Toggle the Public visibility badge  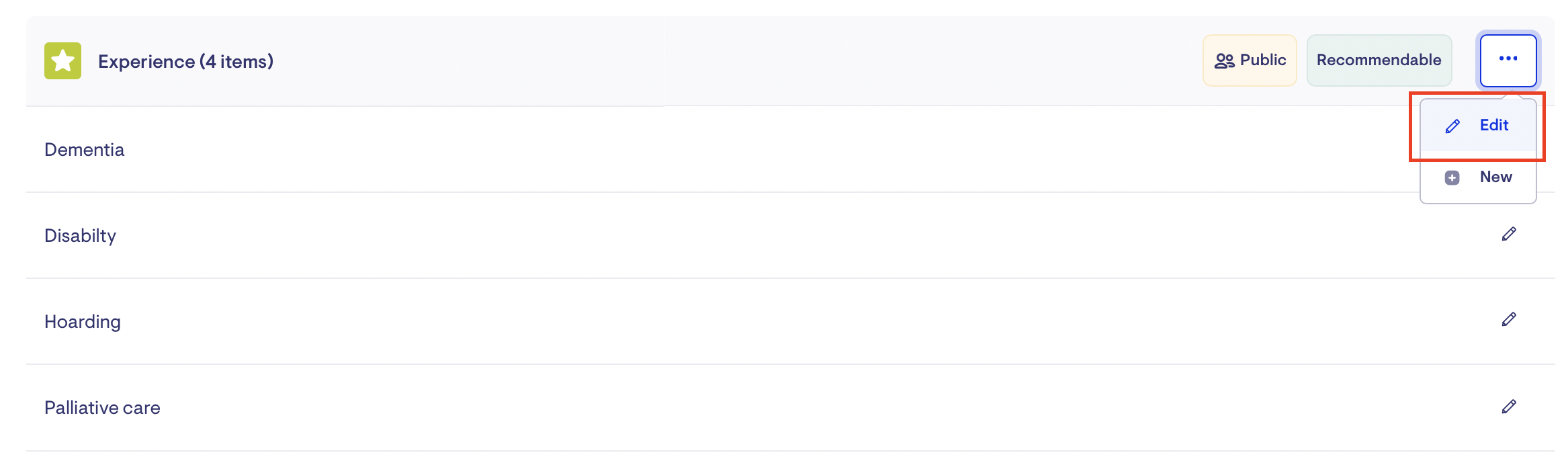coord(1250,60)
